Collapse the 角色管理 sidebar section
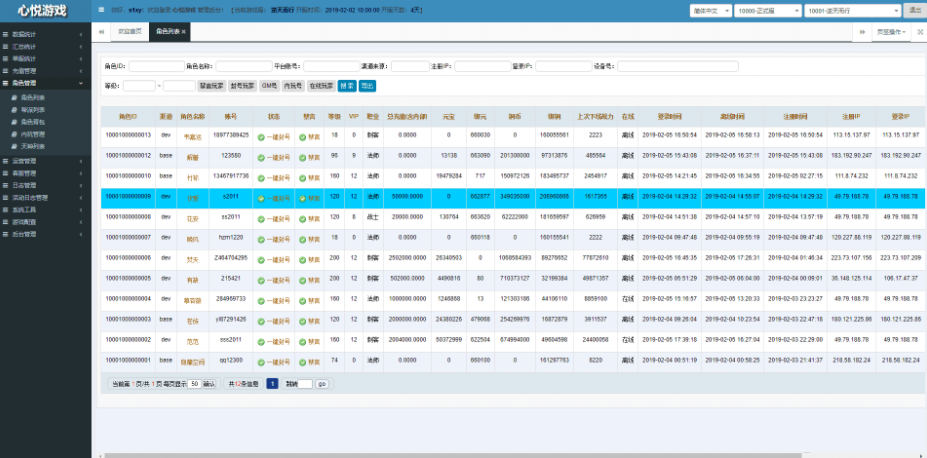Screen dimensions: 927x458 click(x=46, y=83)
